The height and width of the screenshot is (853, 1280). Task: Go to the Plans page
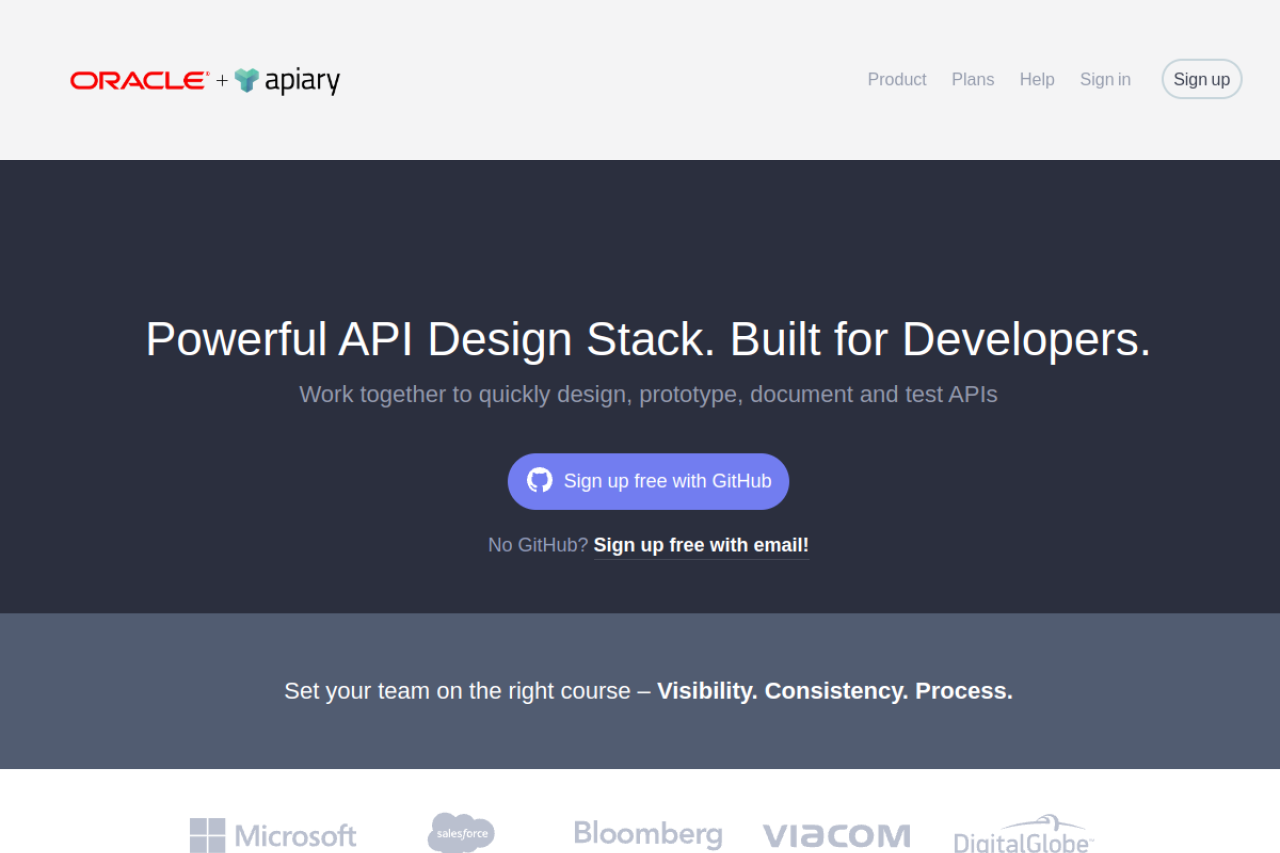point(972,79)
